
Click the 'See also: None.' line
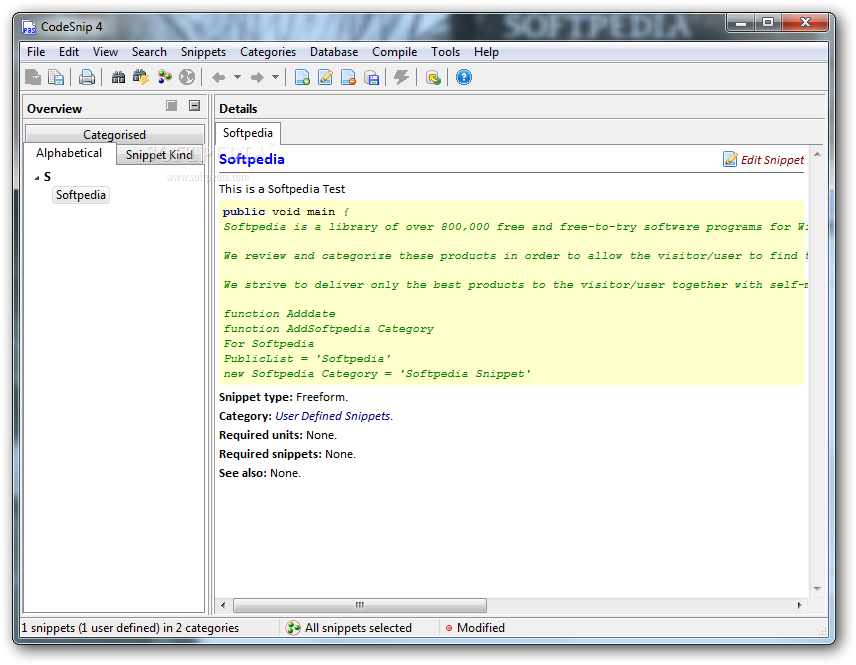click(x=260, y=473)
